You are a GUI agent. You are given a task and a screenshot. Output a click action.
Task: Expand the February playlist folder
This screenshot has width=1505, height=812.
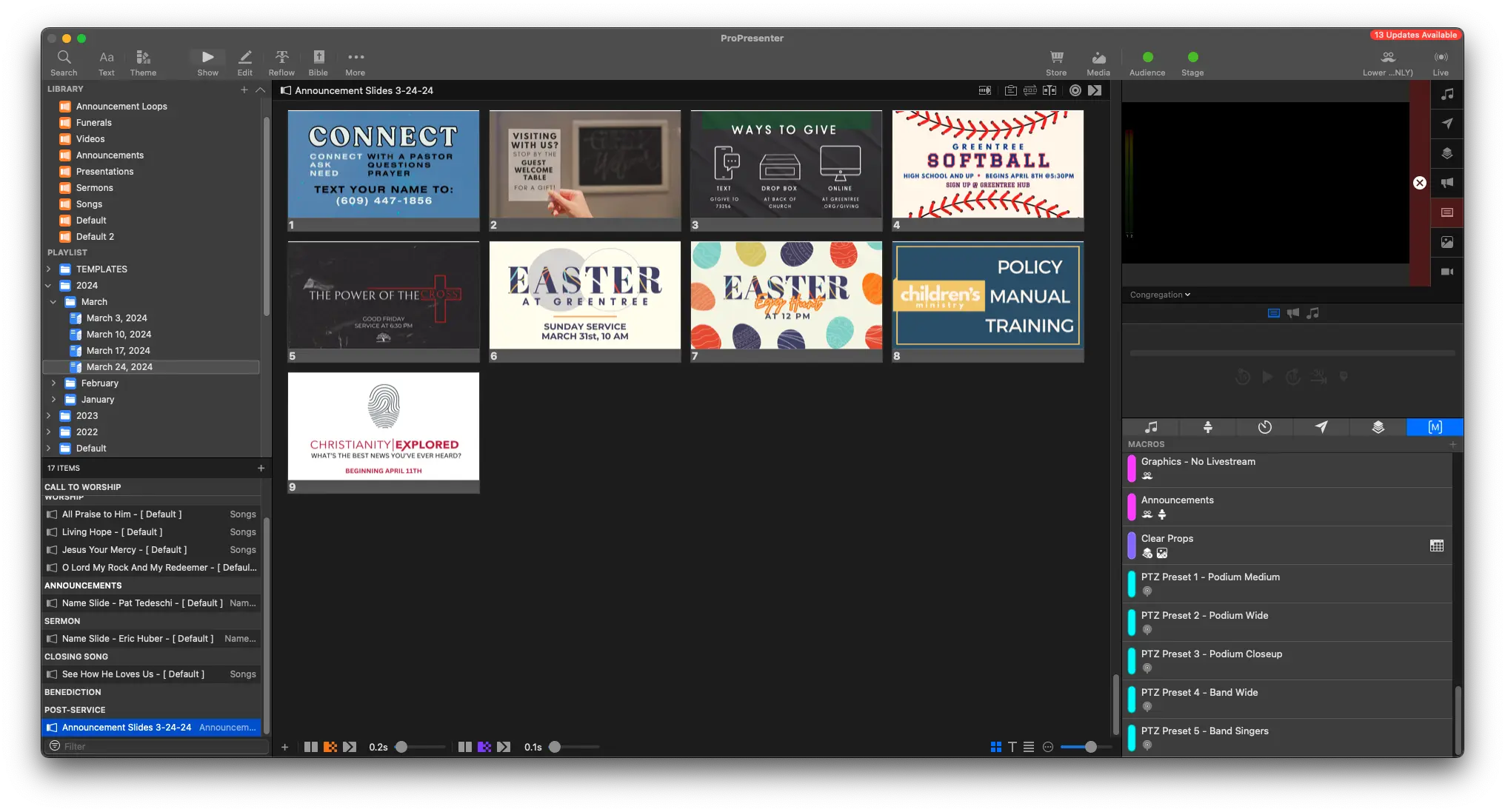tap(53, 383)
